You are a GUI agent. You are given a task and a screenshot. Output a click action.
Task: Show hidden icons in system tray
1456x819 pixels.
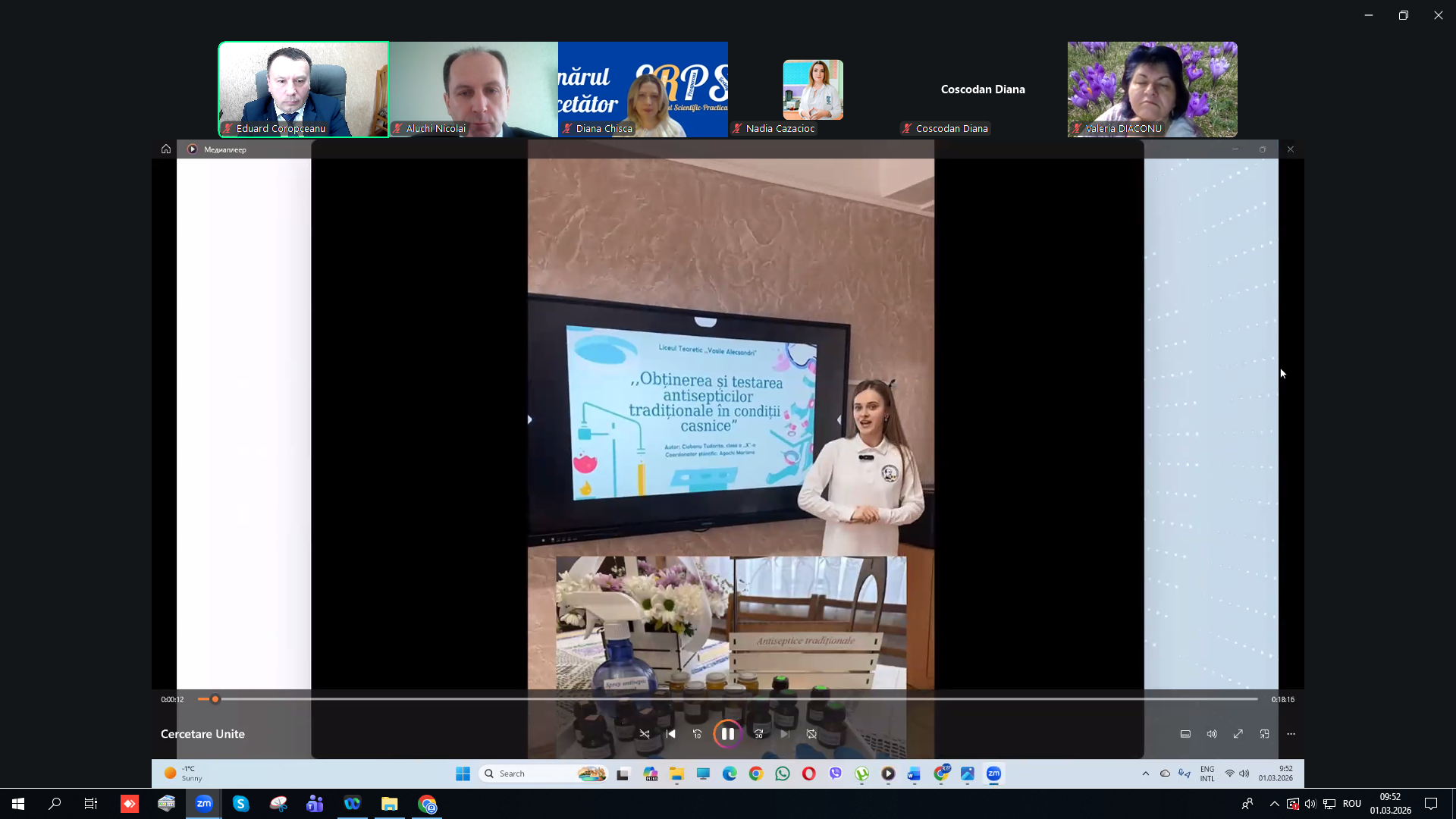click(1275, 804)
